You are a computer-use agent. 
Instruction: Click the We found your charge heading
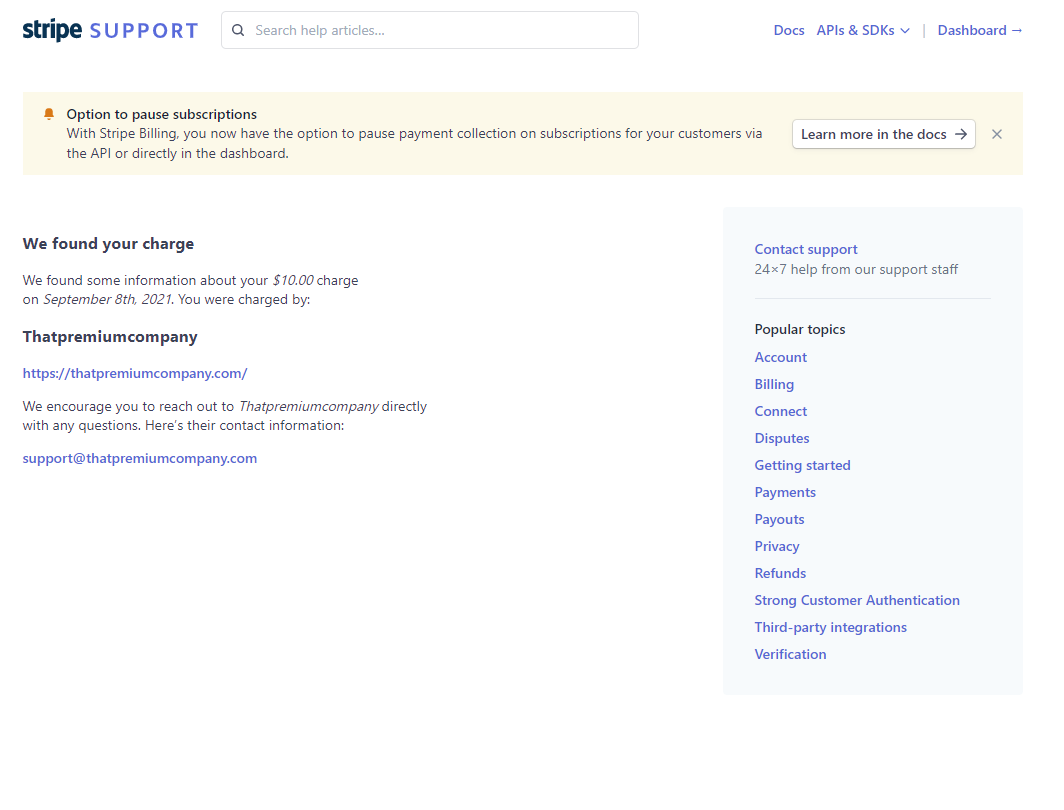[x=108, y=244]
